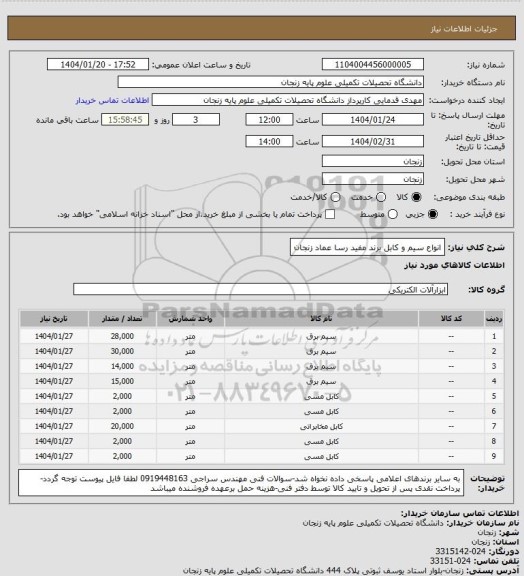Screen dimensions: 524x576
Task: Select the متوسط purchase type radio
Action: point(393,214)
